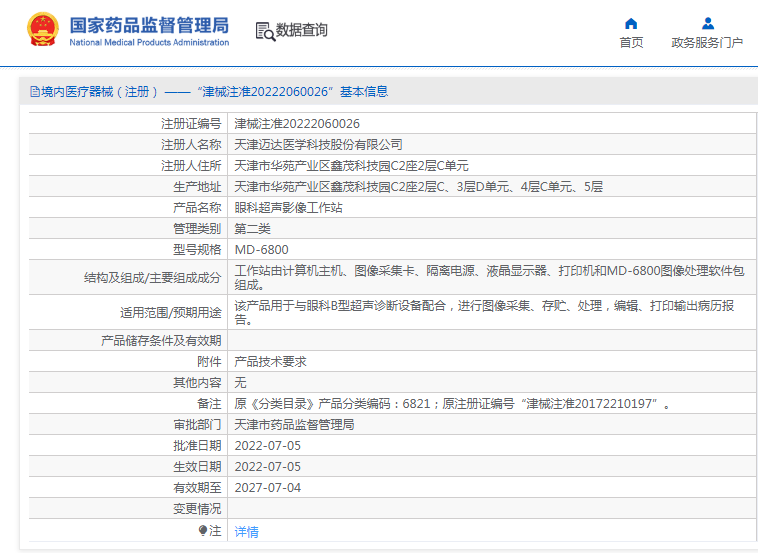
Task: Click the 有效期至 date 2027-07-04
Action: [267, 488]
